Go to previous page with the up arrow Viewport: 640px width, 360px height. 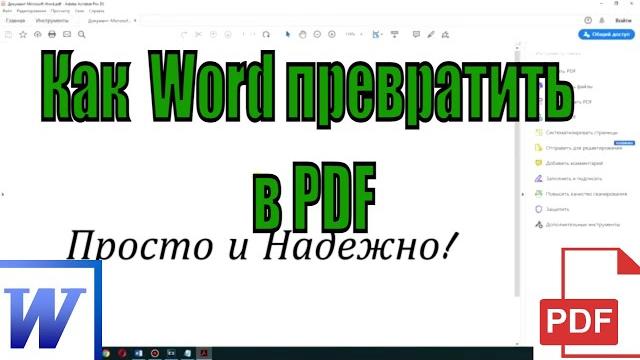[213, 35]
